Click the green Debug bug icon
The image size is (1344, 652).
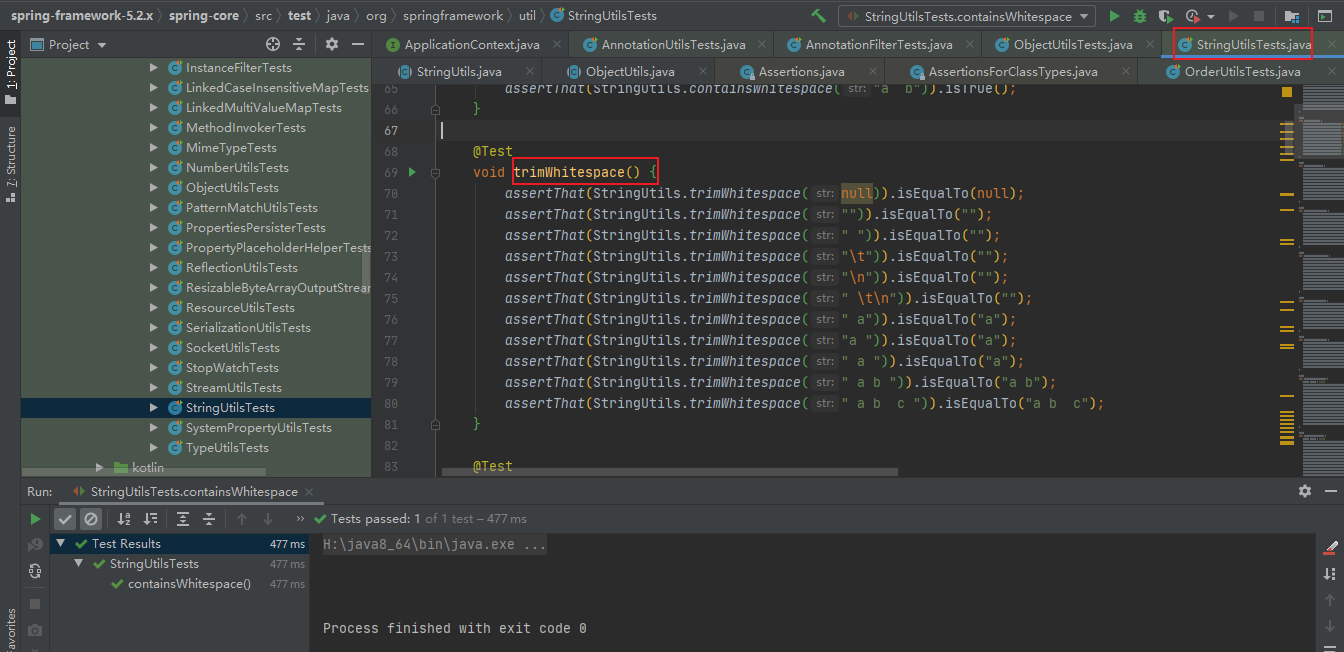point(1140,16)
